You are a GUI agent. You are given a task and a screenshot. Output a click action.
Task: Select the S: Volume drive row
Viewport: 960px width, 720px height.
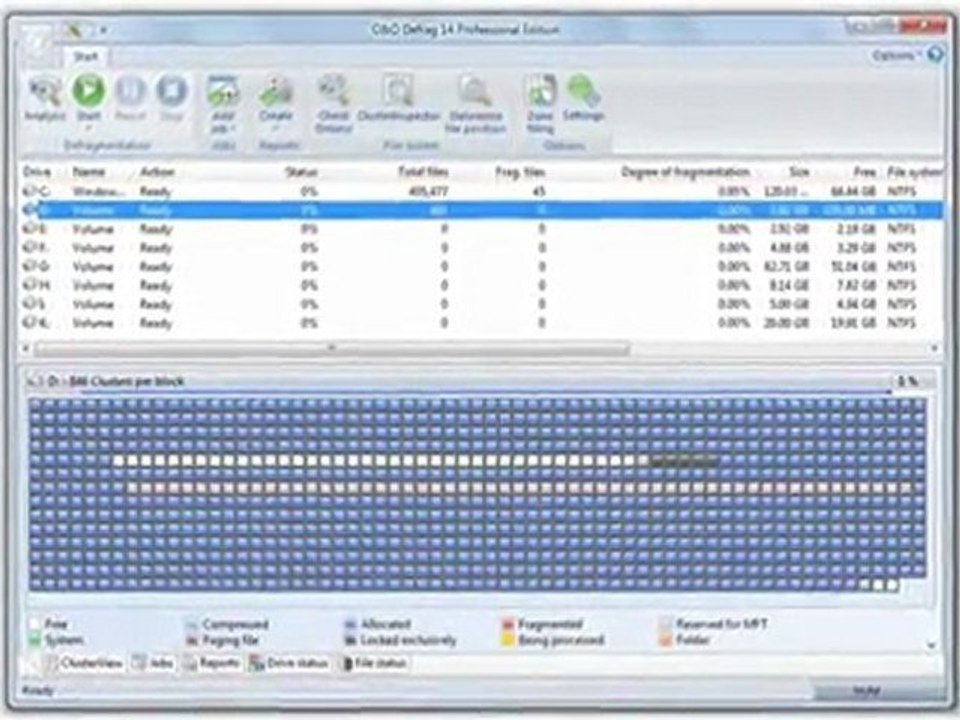point(481,304)
